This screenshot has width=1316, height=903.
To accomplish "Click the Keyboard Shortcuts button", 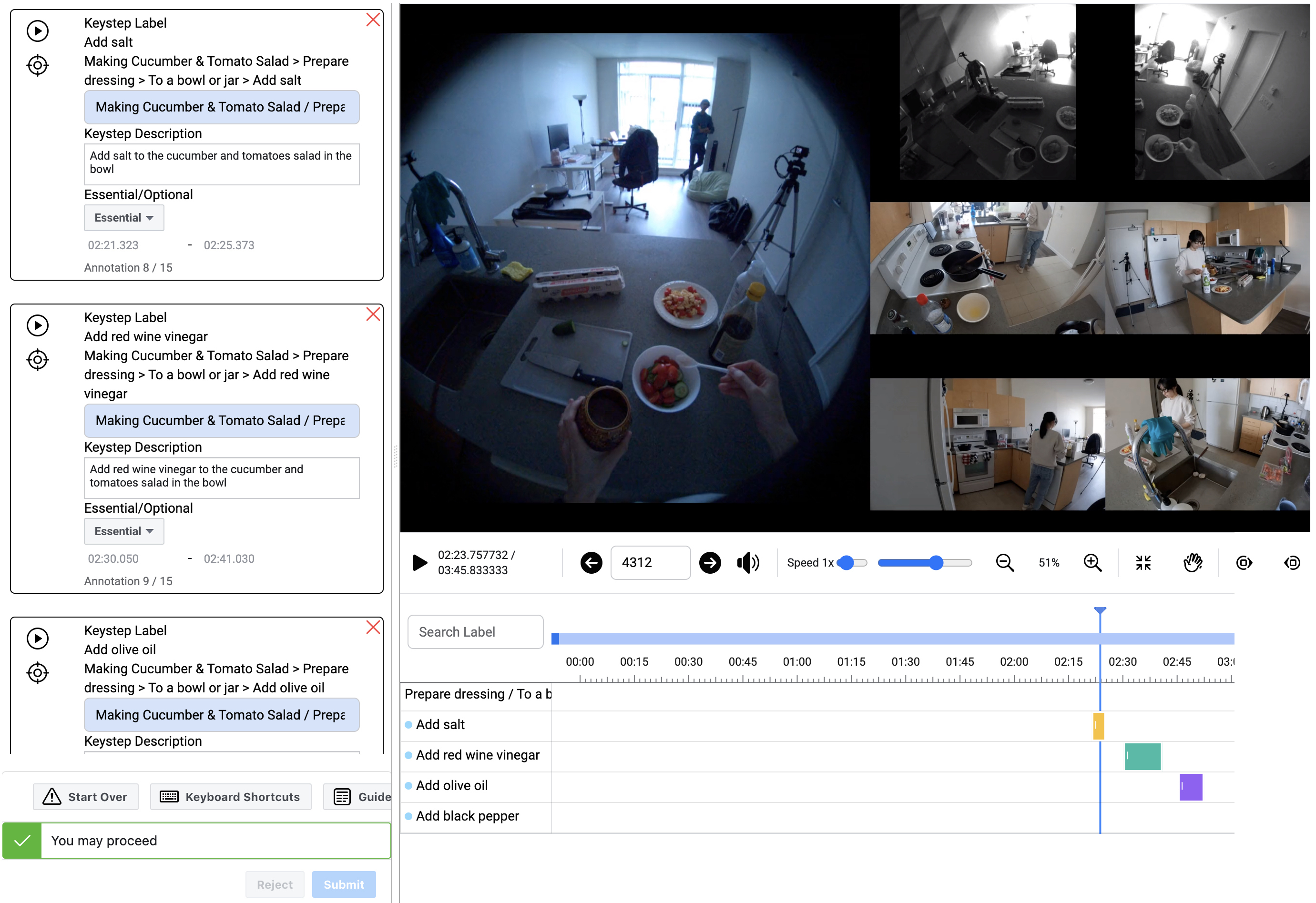I will (231, 797).
